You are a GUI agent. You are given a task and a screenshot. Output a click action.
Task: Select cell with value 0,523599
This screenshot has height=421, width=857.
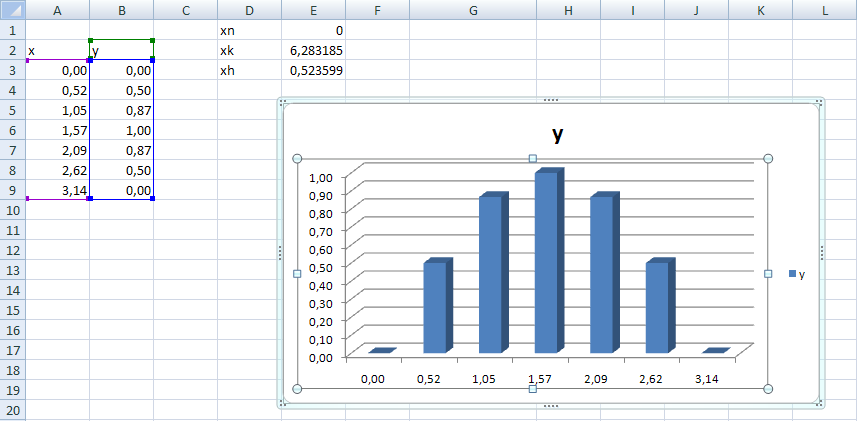[313, 71]
